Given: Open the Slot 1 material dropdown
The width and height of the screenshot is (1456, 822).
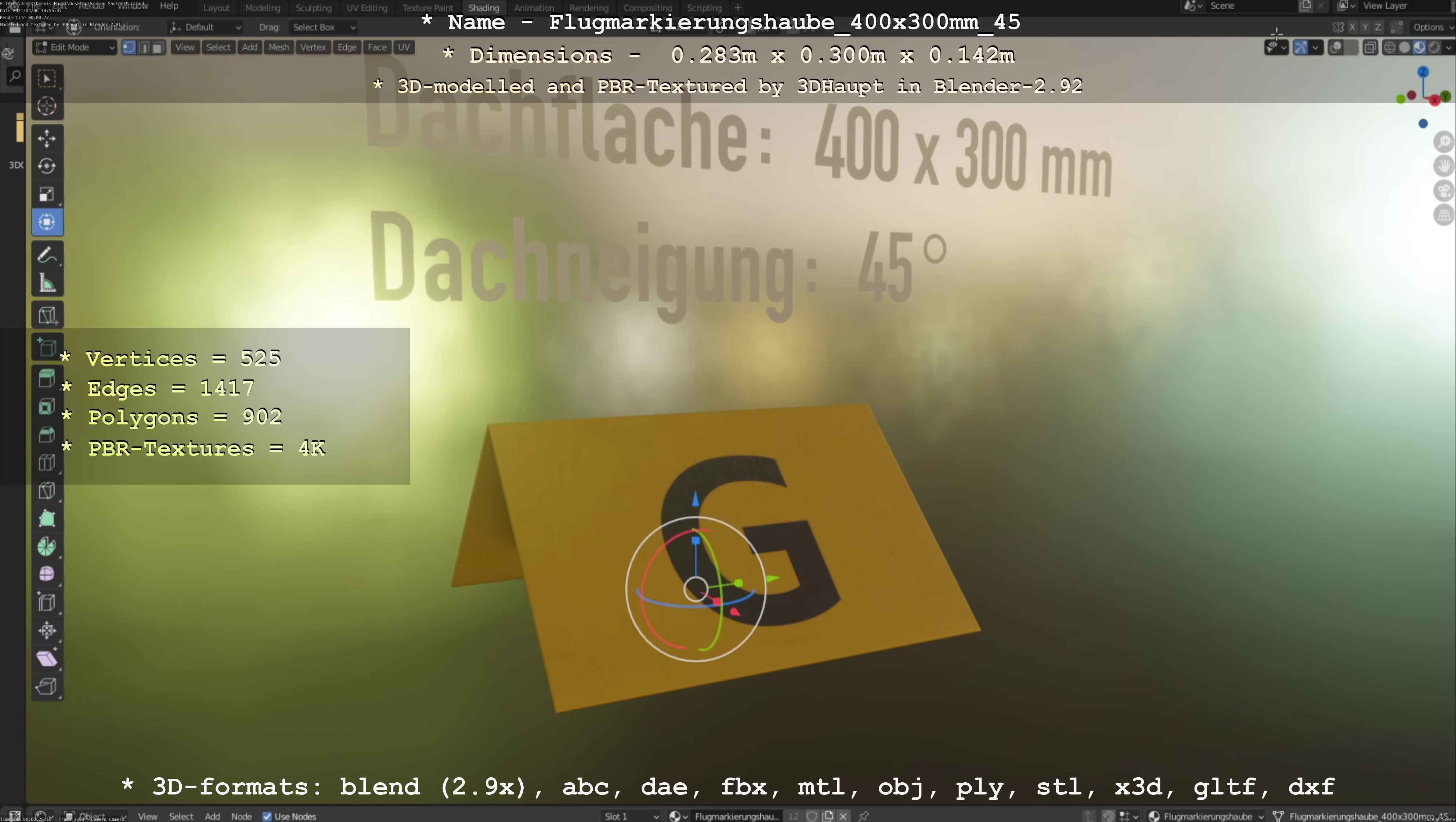Looking at the screenshot, I should [x=631, y=816].
